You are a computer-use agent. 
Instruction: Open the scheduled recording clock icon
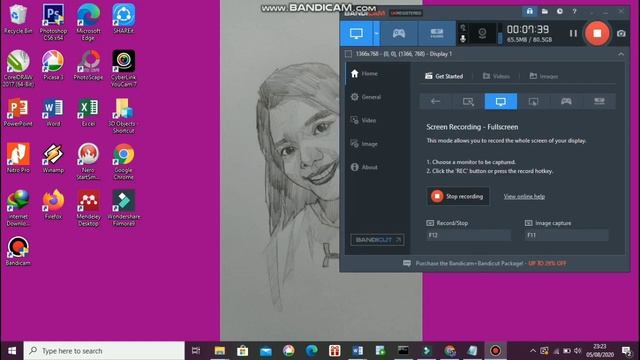coord(560,11)
